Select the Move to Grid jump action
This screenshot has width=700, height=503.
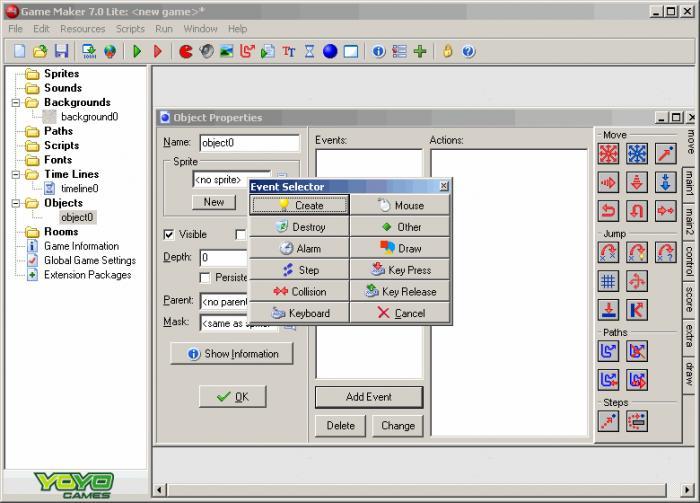click(x=608, y=280)
